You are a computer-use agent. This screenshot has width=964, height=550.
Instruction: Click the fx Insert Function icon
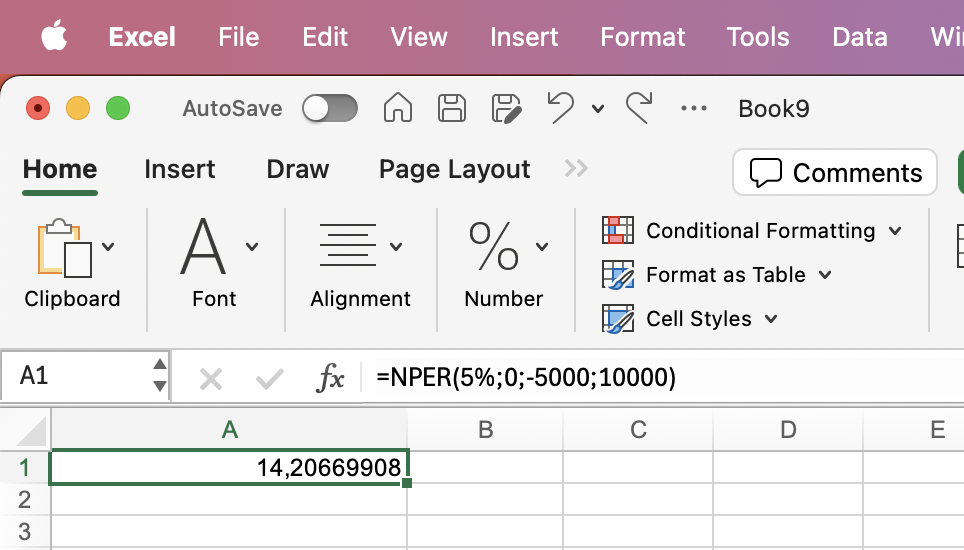330,377
